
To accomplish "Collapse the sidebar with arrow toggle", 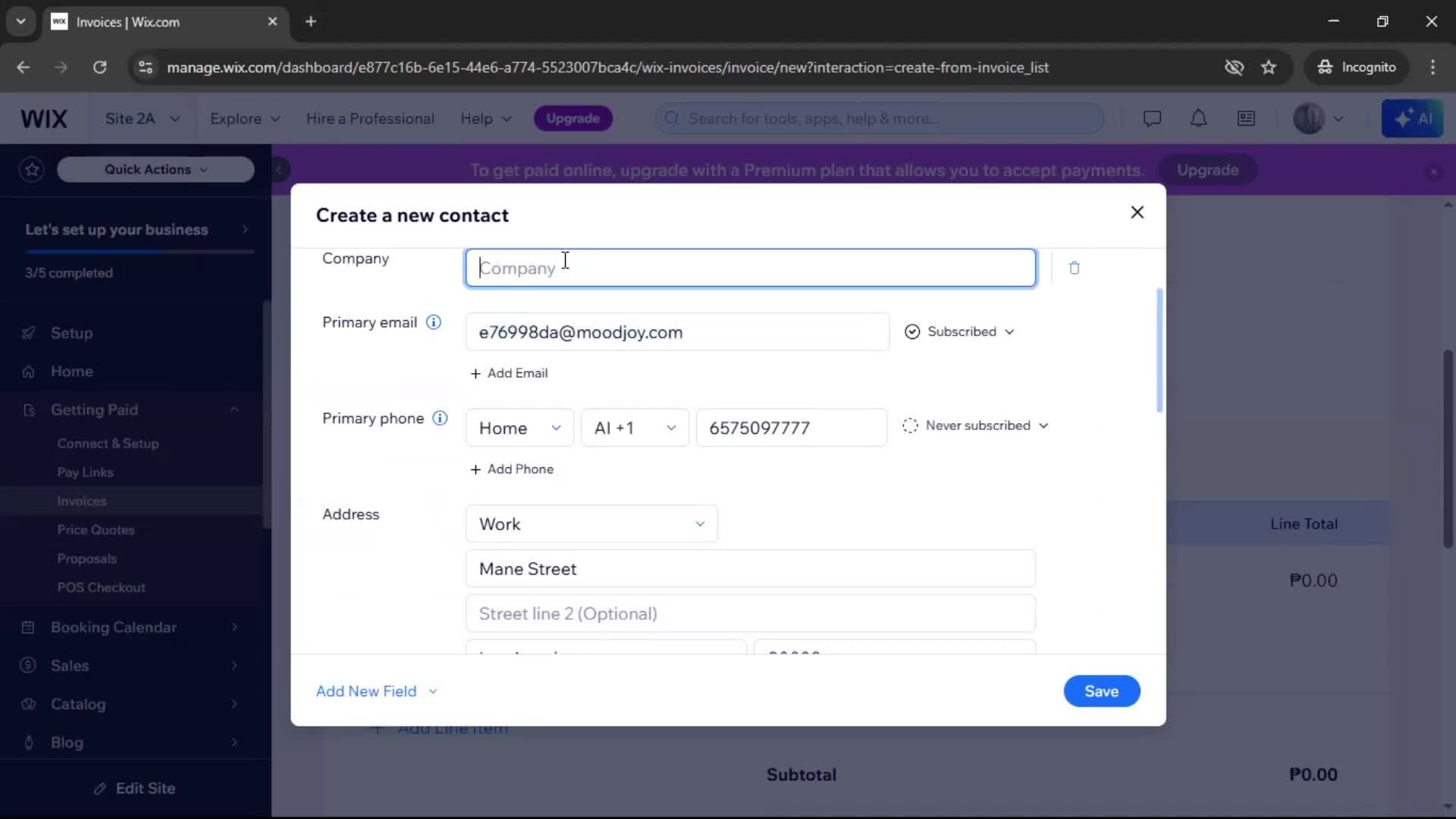I will [279, 169].
